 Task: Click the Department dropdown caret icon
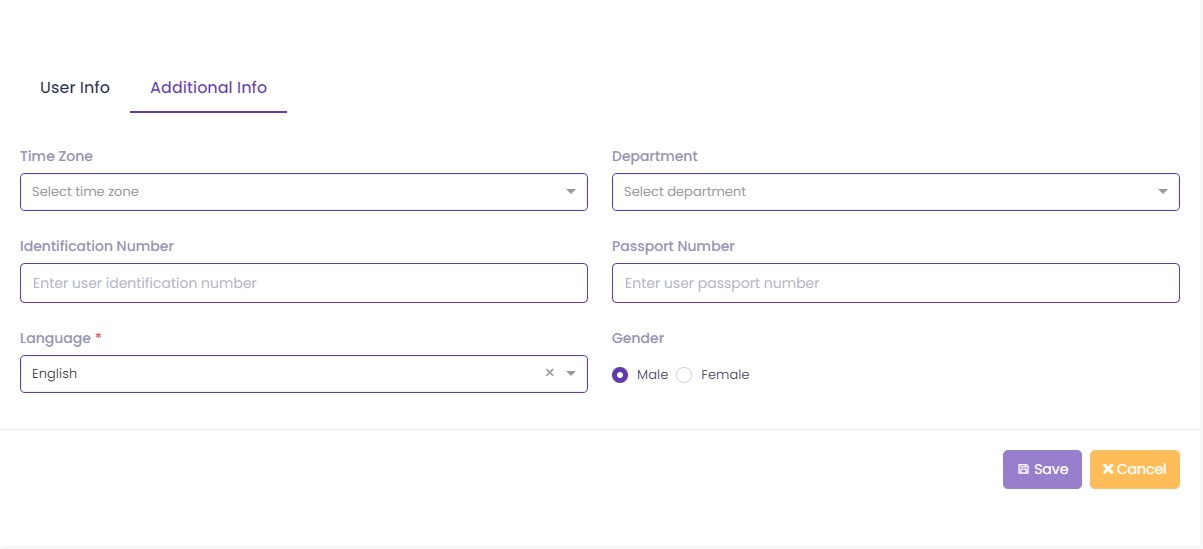1163,191
